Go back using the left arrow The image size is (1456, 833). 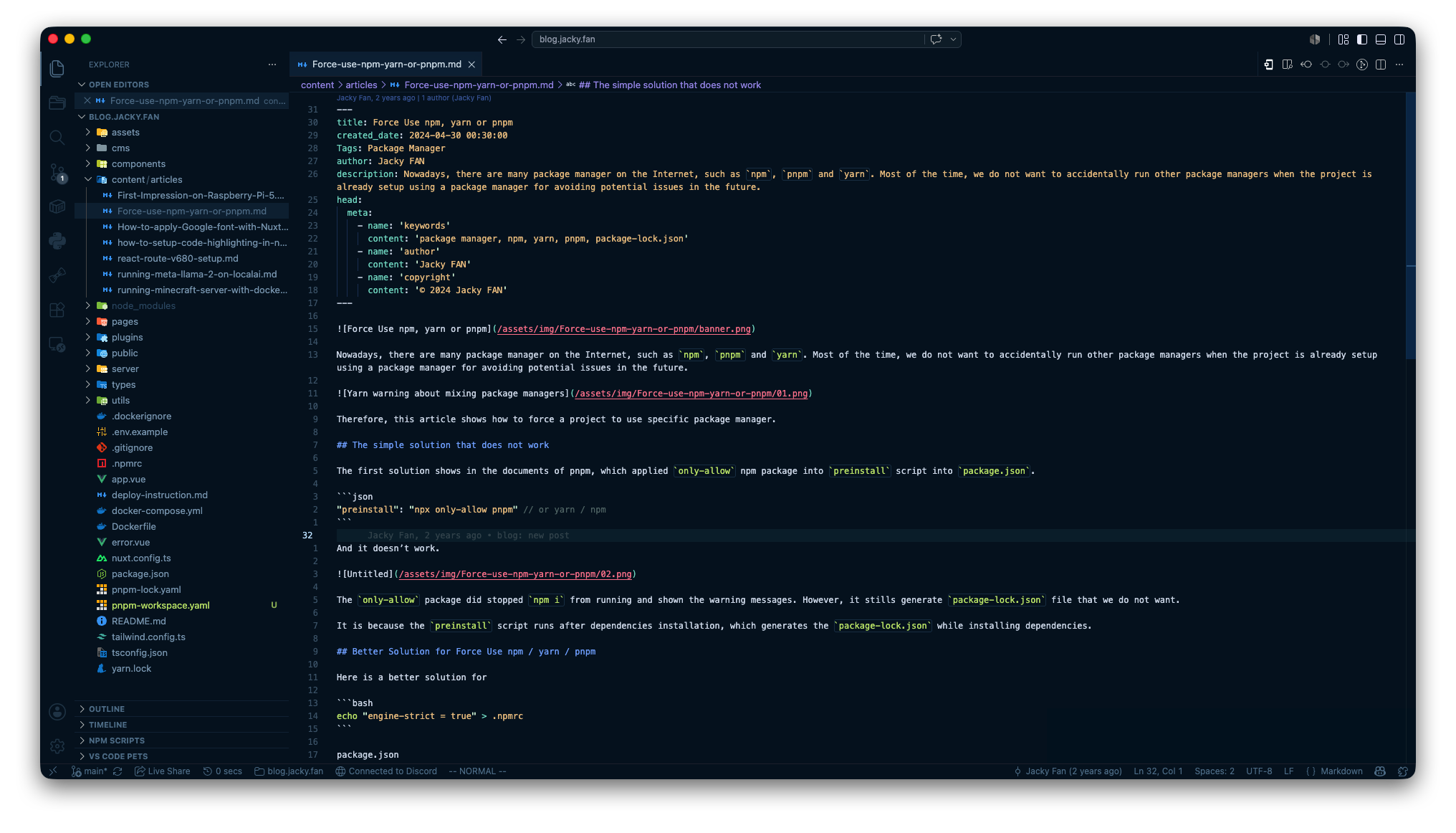pyautogui.click(x=502, y=39)
